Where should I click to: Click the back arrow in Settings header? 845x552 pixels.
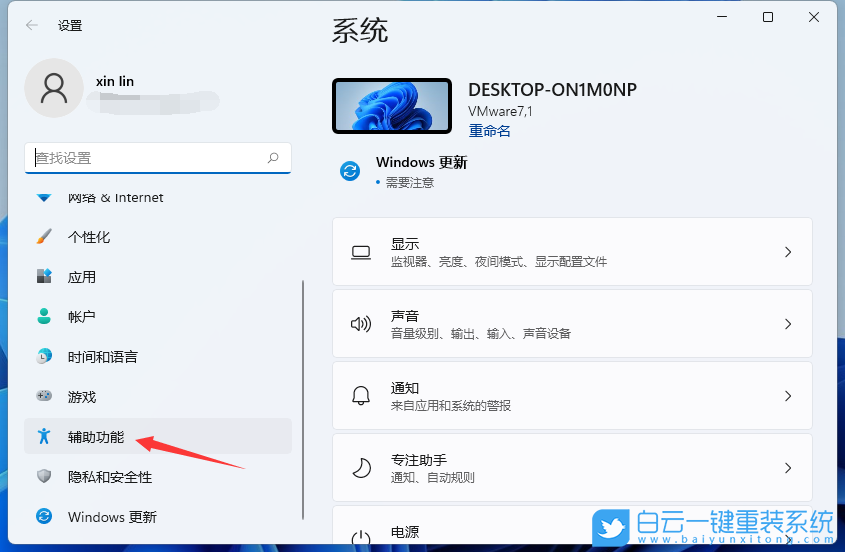tap(32, 25)
